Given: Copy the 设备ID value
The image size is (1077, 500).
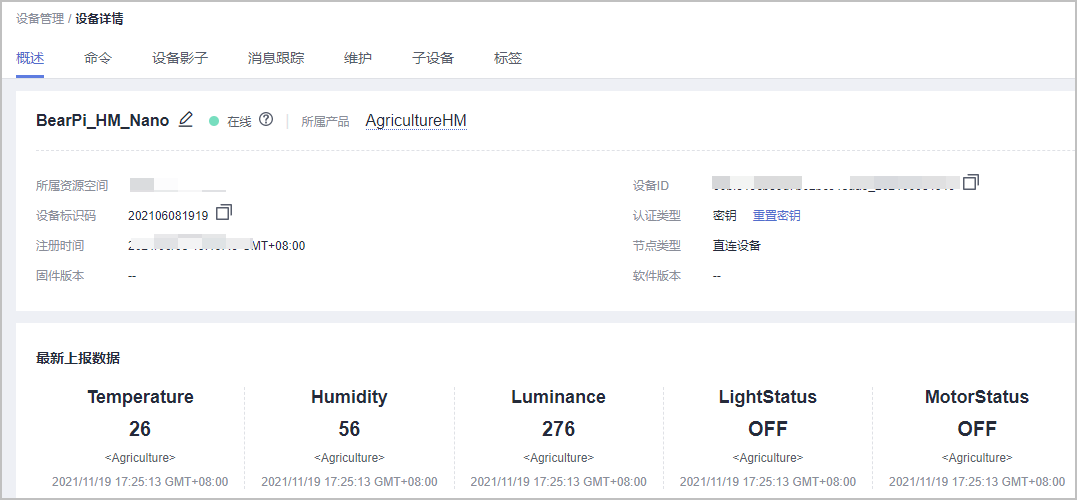Looking at the screenshot, I should (971, 182).
